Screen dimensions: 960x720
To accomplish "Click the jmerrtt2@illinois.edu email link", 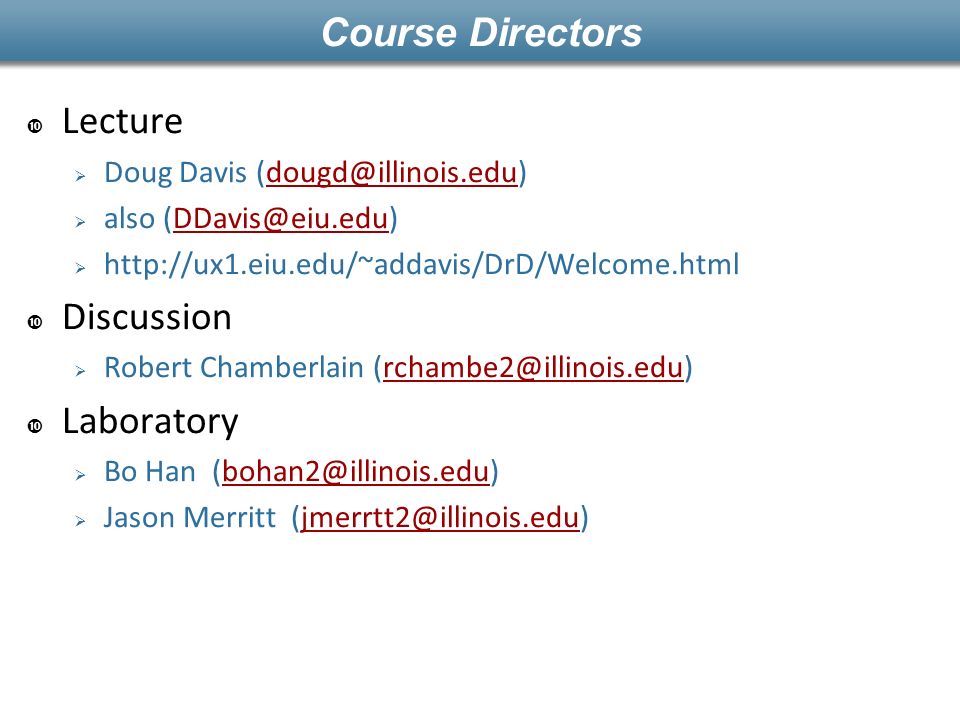I will pos(440,517).
